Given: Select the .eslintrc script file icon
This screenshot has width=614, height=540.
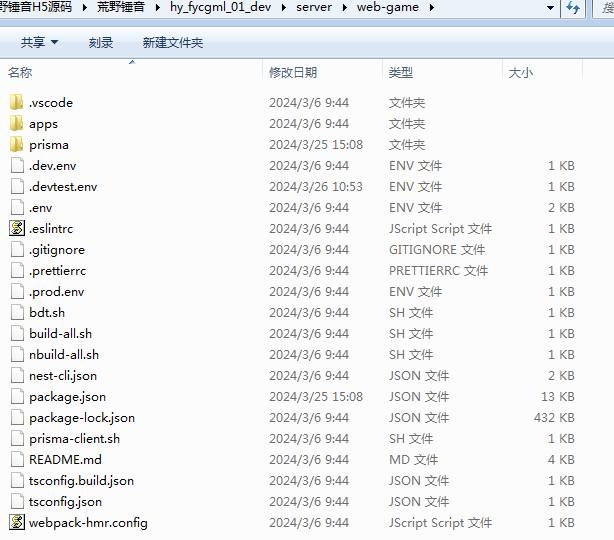Looking at the screenshot, I should (16, 229).
